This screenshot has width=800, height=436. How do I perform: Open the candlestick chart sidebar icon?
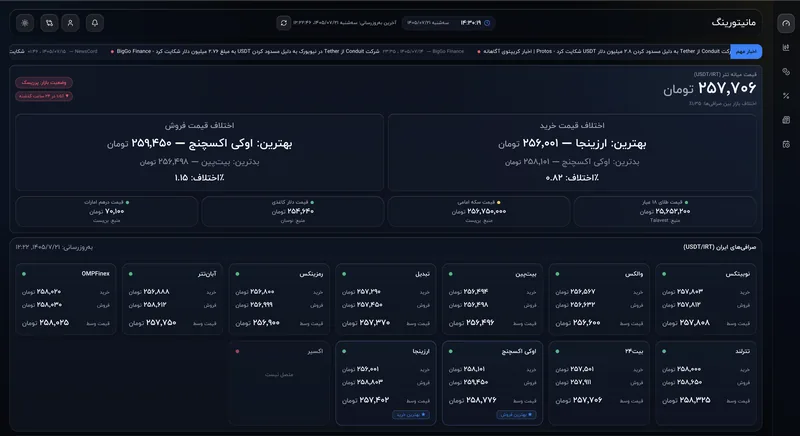coord(786,47)
